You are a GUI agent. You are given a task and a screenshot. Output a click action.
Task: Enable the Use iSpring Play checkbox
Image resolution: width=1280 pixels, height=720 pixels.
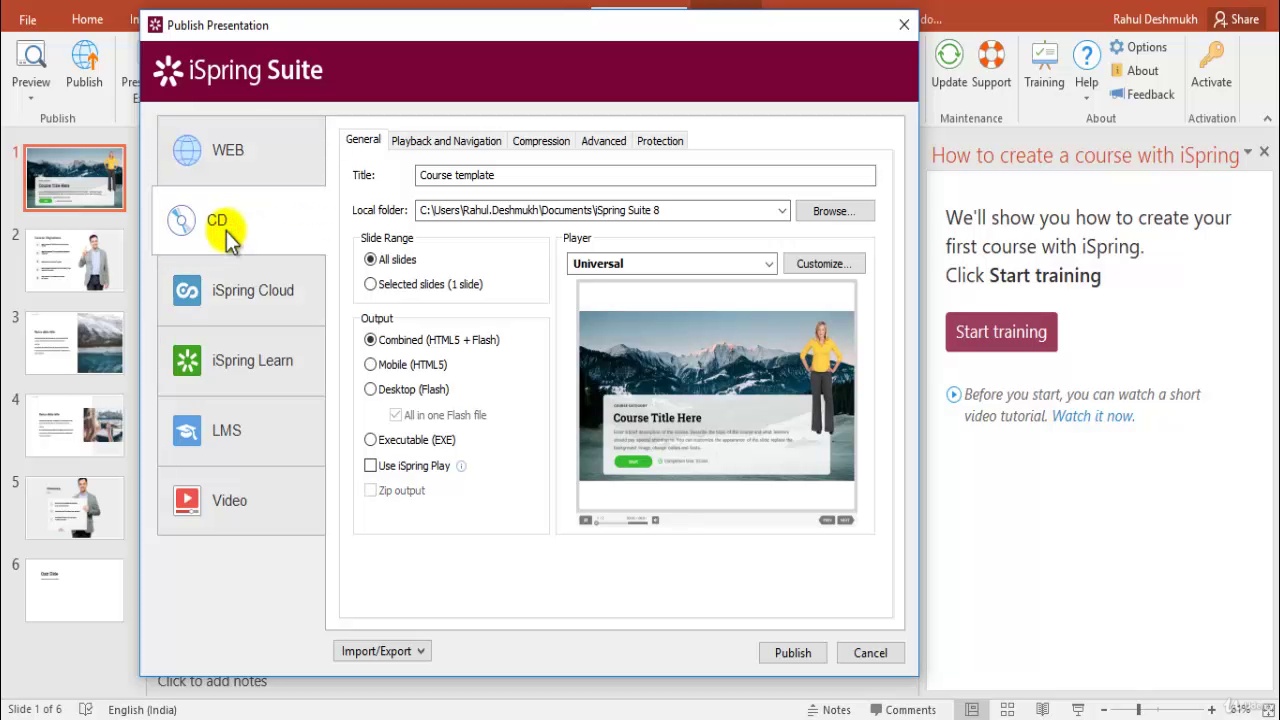(x=371, y=466)
